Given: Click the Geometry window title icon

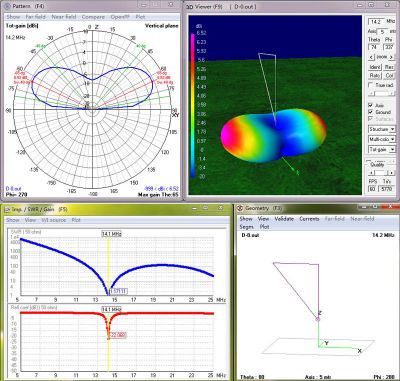Looking at the screenshot, I should 240,208.
